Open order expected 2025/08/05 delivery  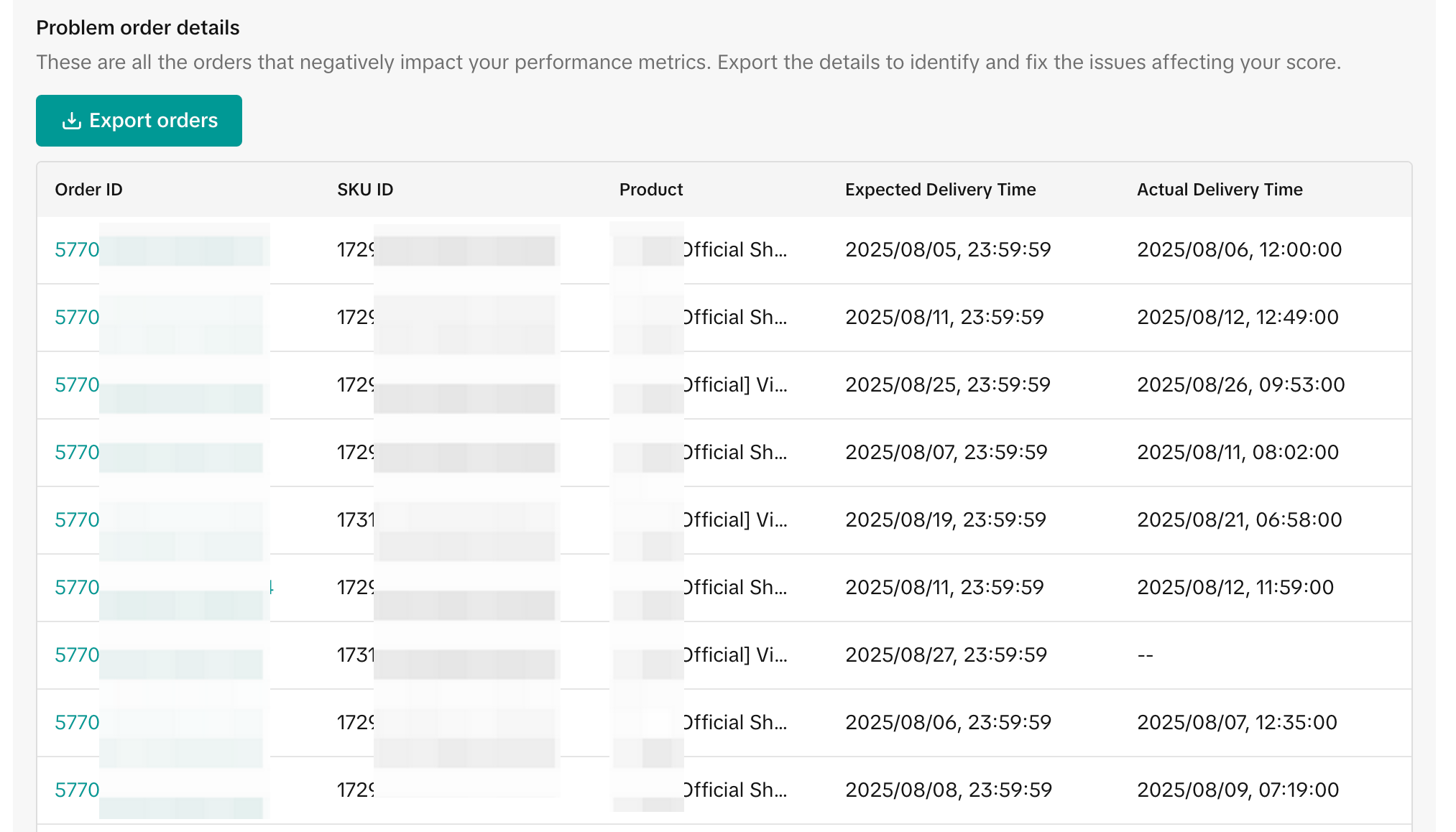pyautogui.click(x=78, y=250)
